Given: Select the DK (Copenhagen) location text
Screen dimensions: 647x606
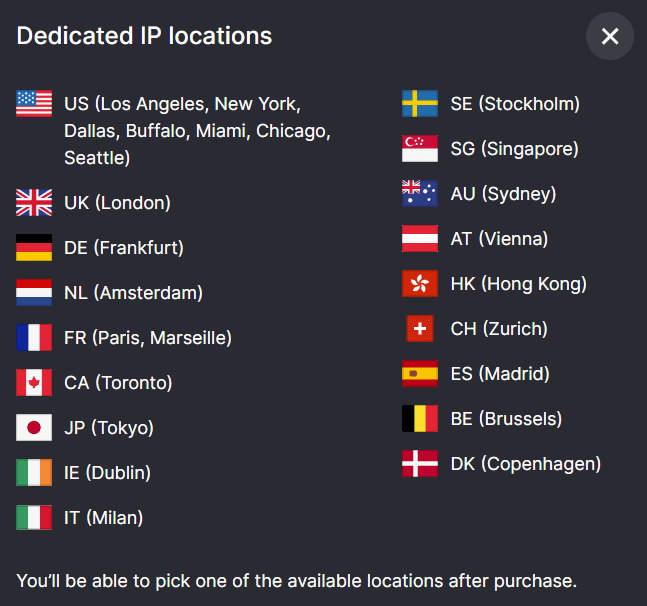Looking at the screenshot, I should [526, 464].
